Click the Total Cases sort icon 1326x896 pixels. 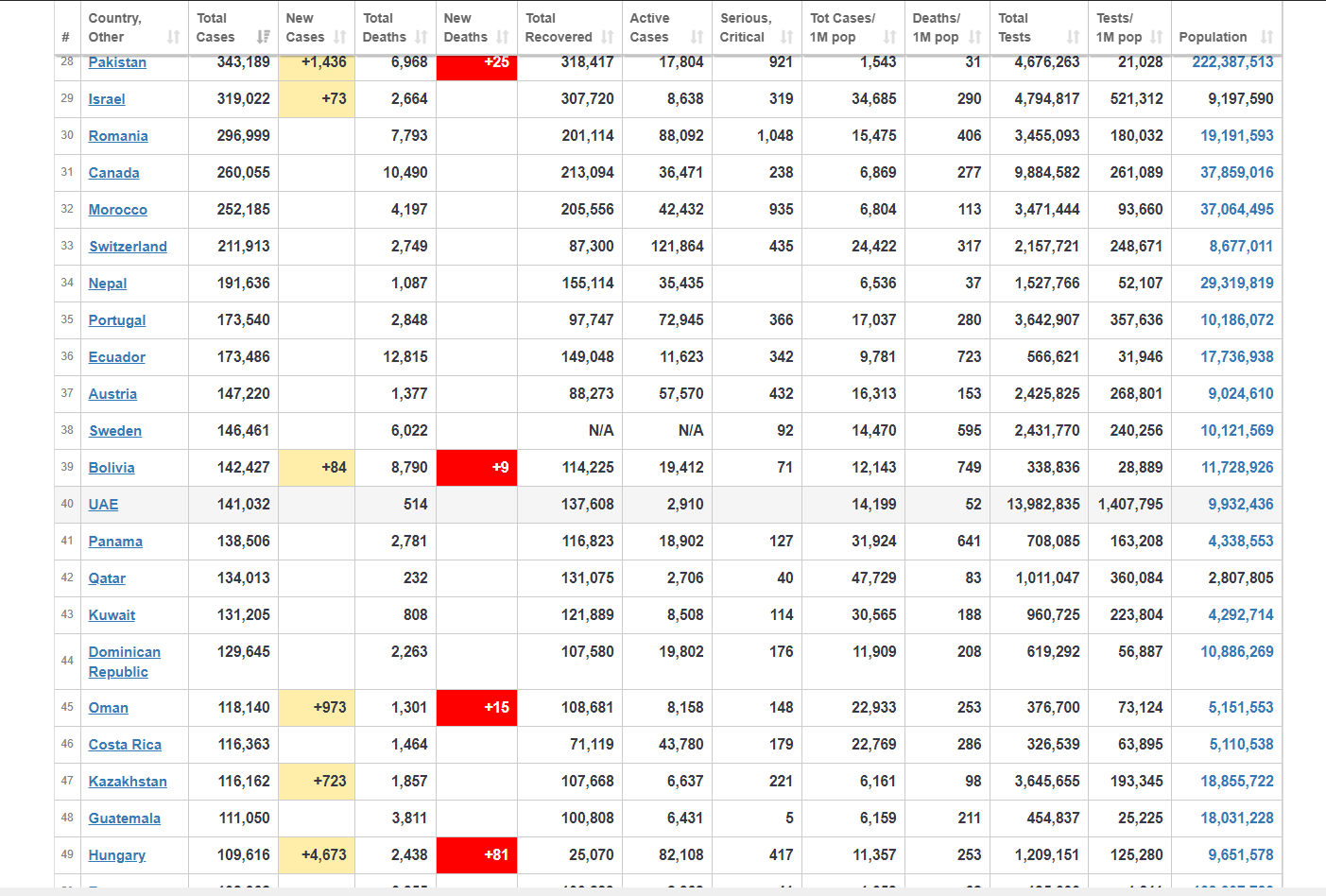point(263,37)
